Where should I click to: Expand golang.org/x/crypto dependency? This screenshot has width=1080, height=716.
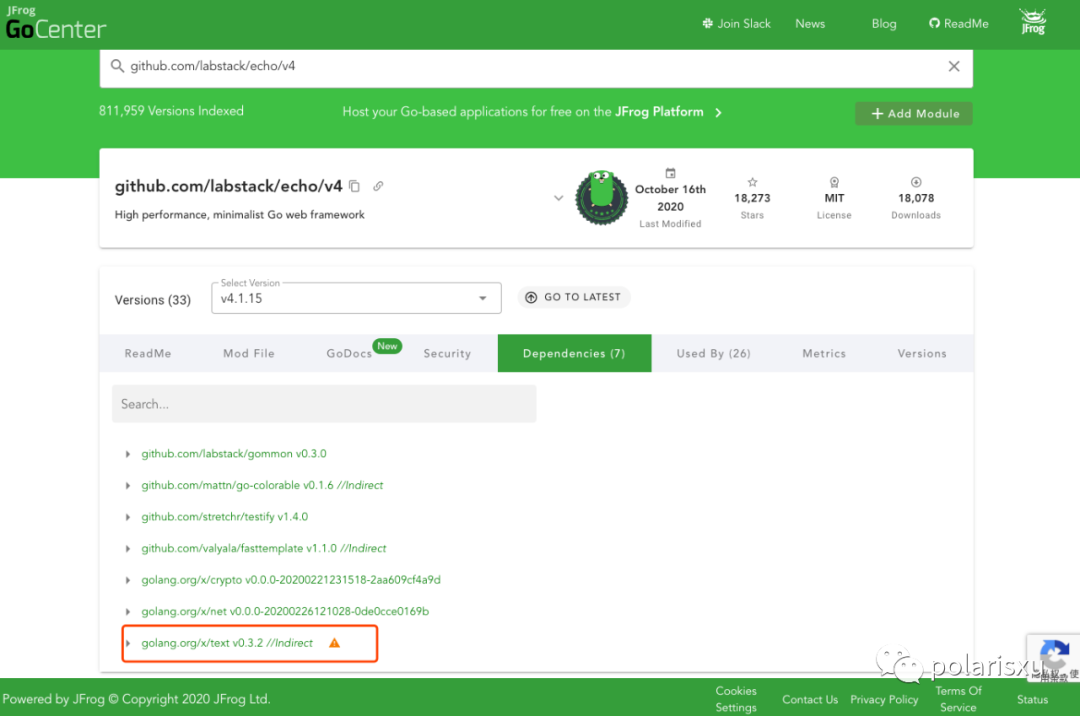(128, 580)
